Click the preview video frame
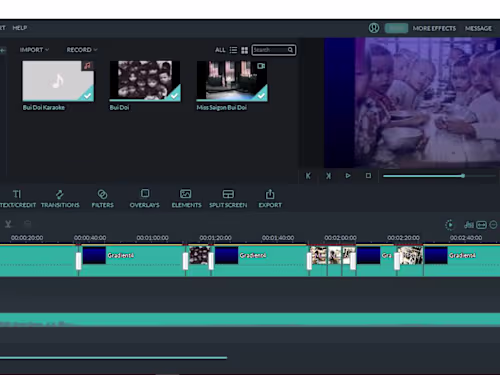 (x=412, y=103)
